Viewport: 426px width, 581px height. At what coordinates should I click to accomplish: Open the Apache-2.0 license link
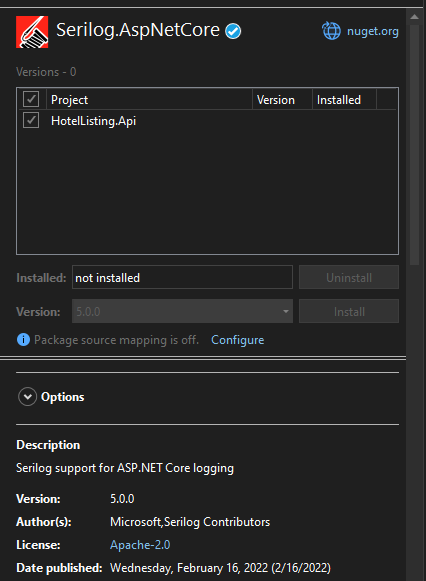(x=140, y=545)
